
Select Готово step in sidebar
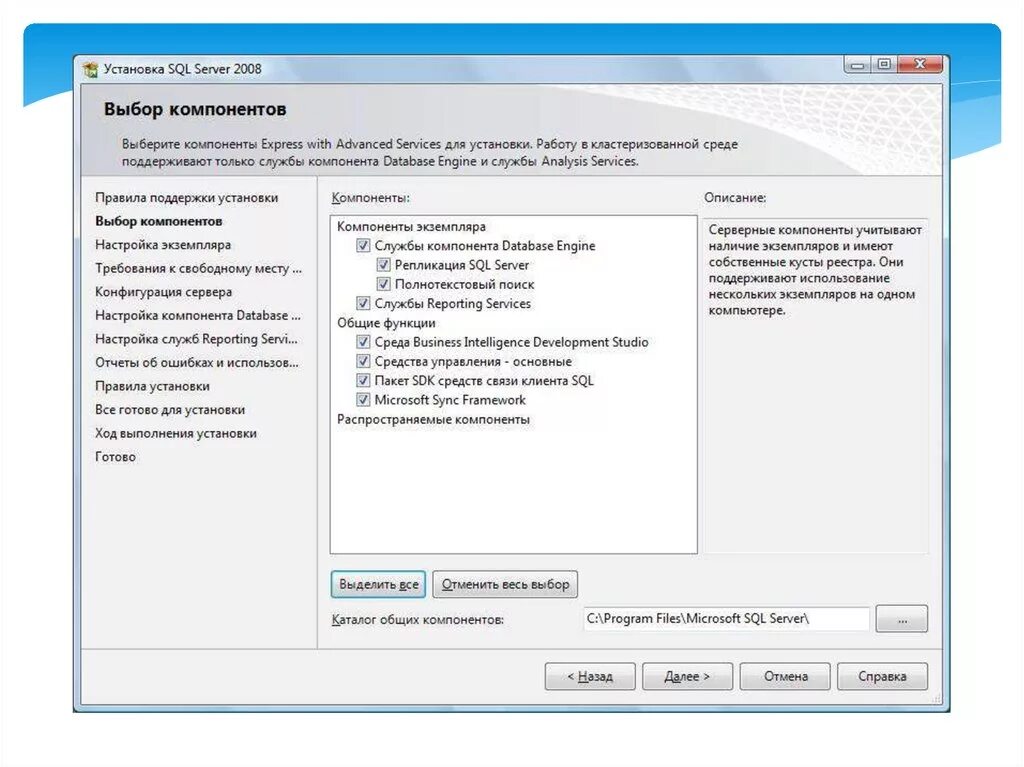pyautogui.click(x=116, y=457)
